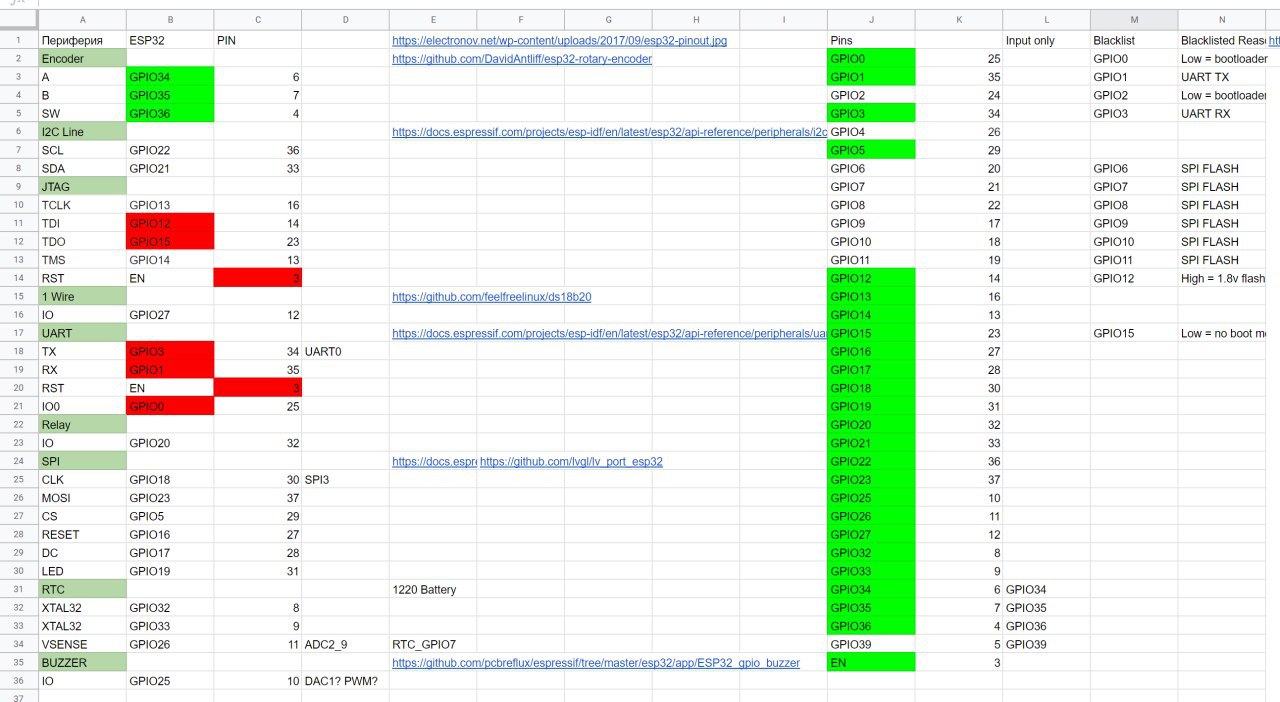Open the espressif uart docs link in row 17

(x=609, y=334)
